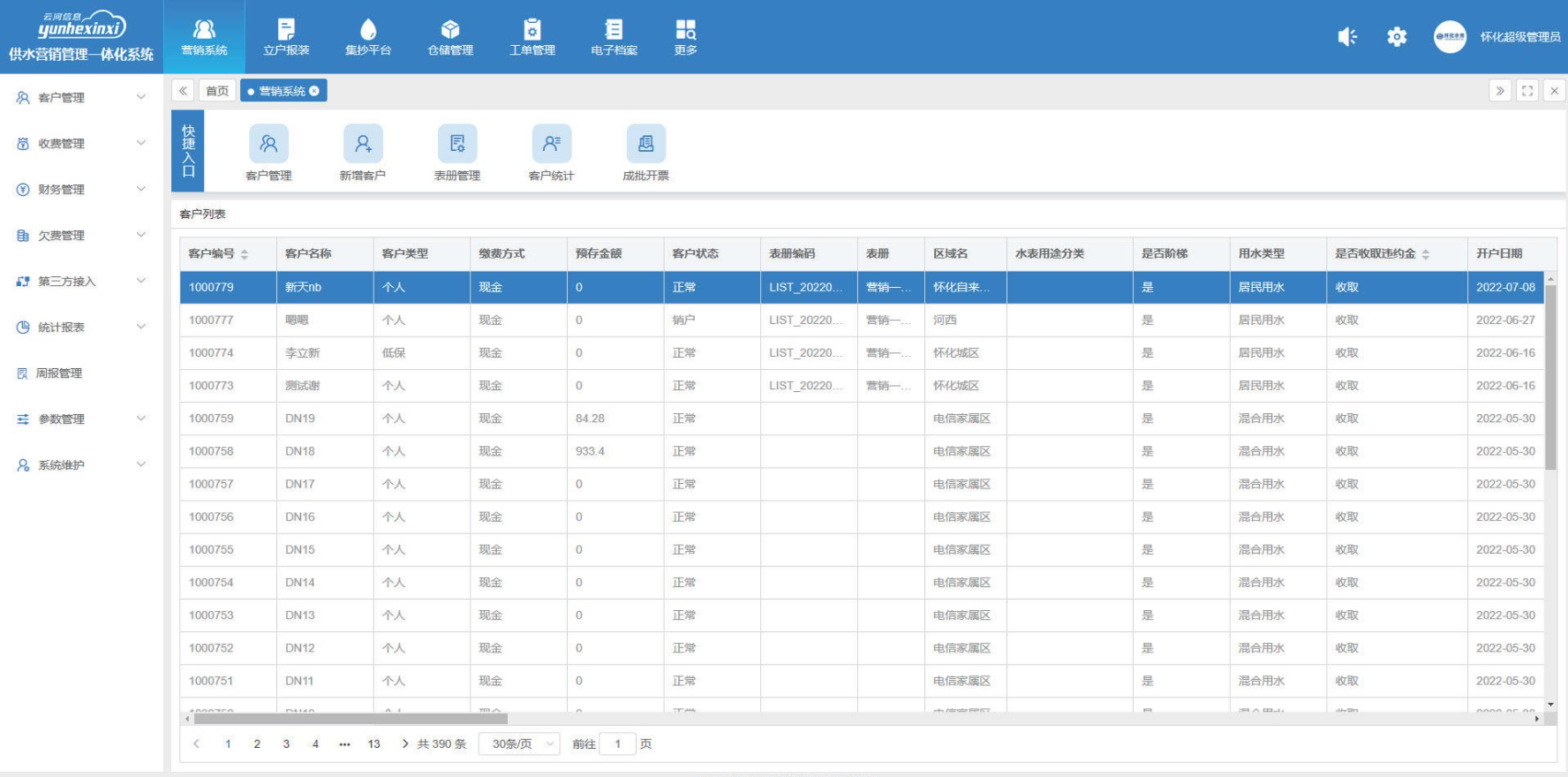
Task: Close the 营销系统 tab via its x
Action: tap(314, 91)
